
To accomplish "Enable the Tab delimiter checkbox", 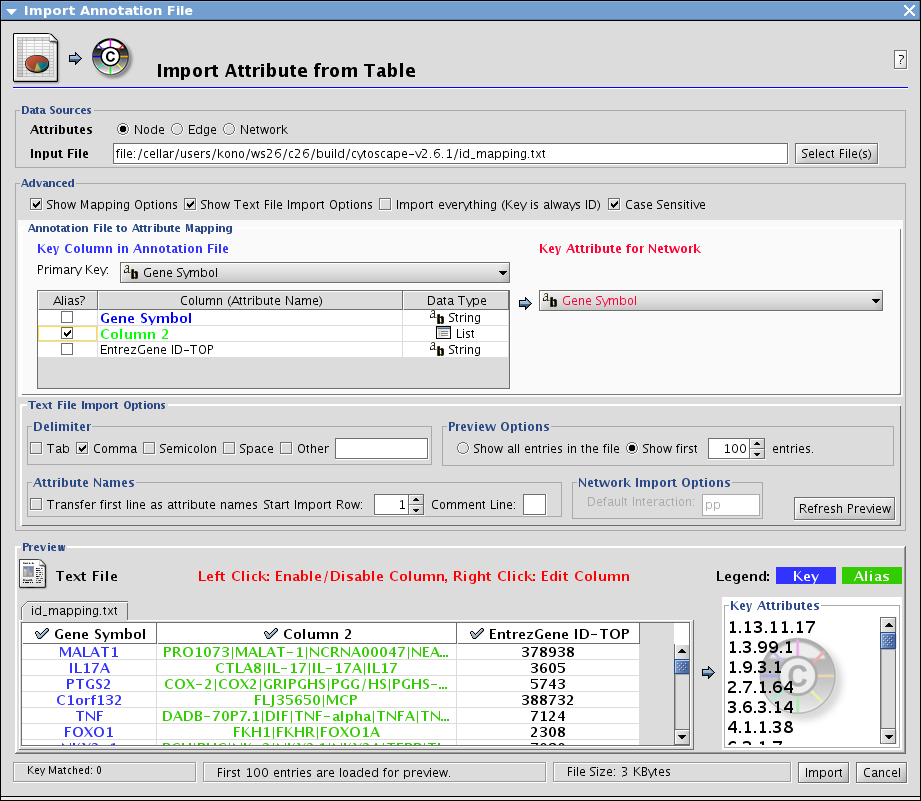I will click(x=36, y=448).
